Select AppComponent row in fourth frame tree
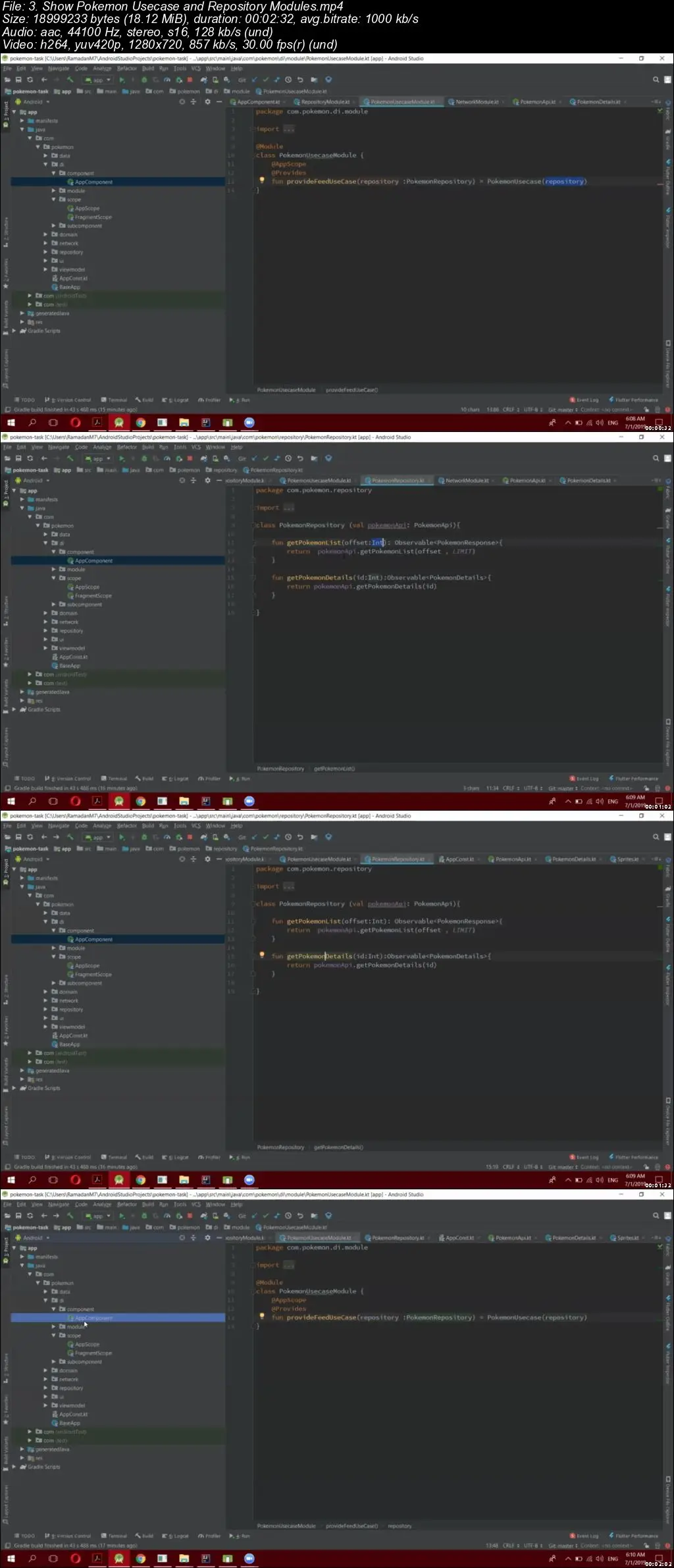674x1568 pixels. click(118, 1318)
